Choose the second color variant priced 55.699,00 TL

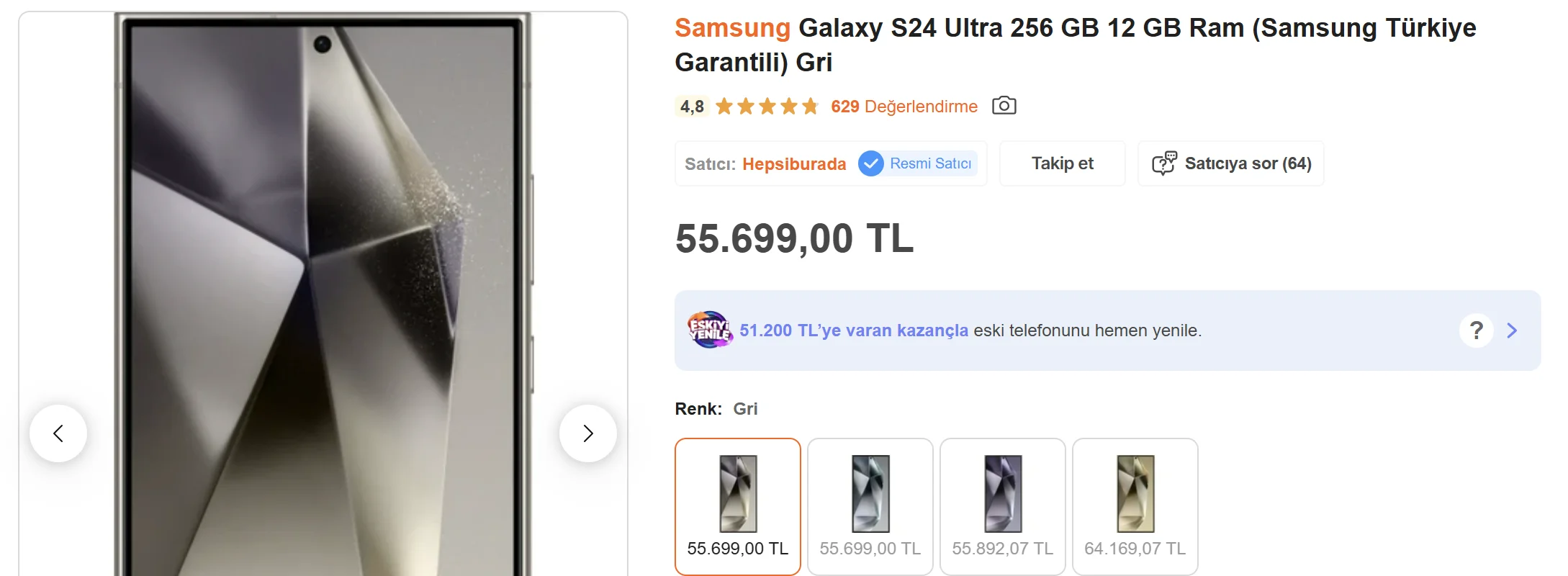tap(870, 506)
